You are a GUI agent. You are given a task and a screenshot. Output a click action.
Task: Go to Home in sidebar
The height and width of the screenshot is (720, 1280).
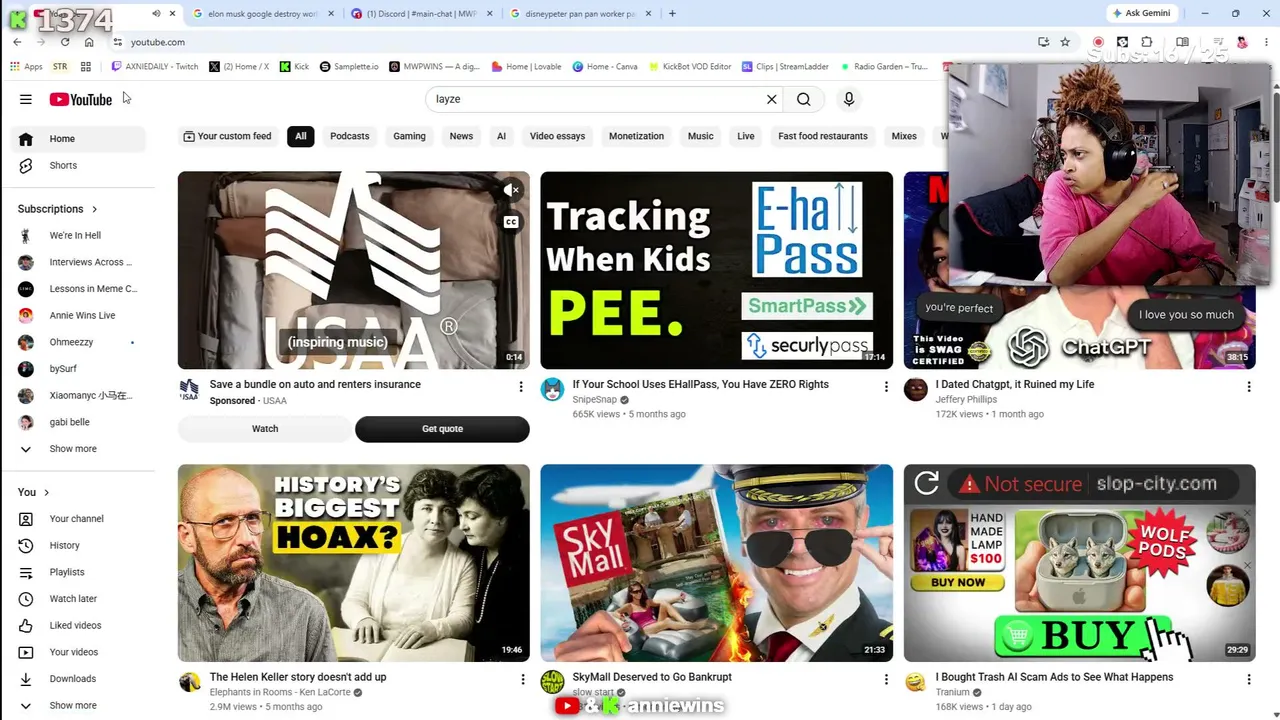[x=80, y=139]
